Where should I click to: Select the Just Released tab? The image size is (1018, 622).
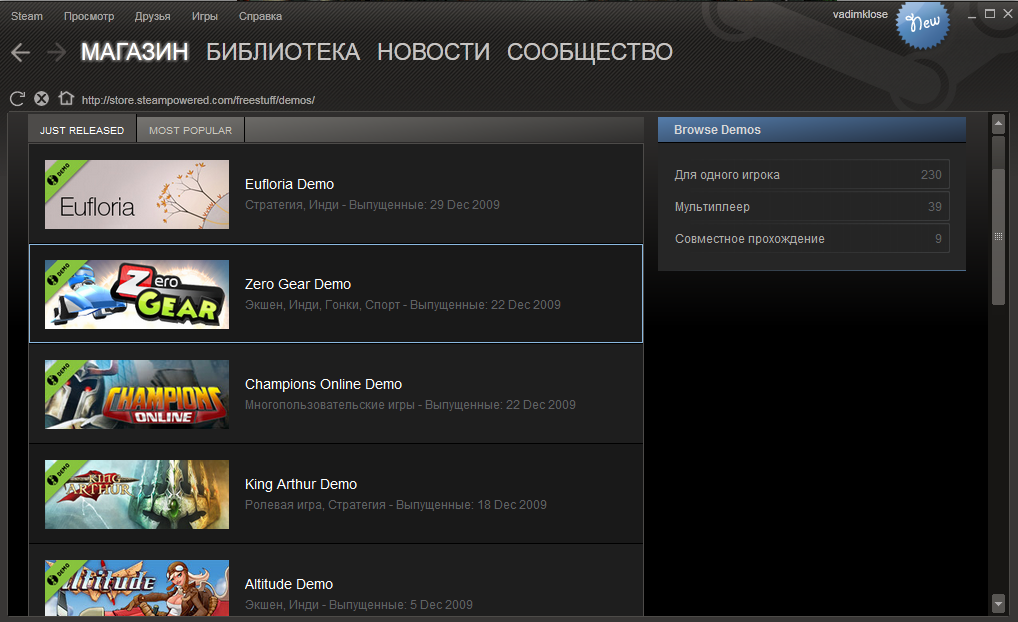coord(82,129)
